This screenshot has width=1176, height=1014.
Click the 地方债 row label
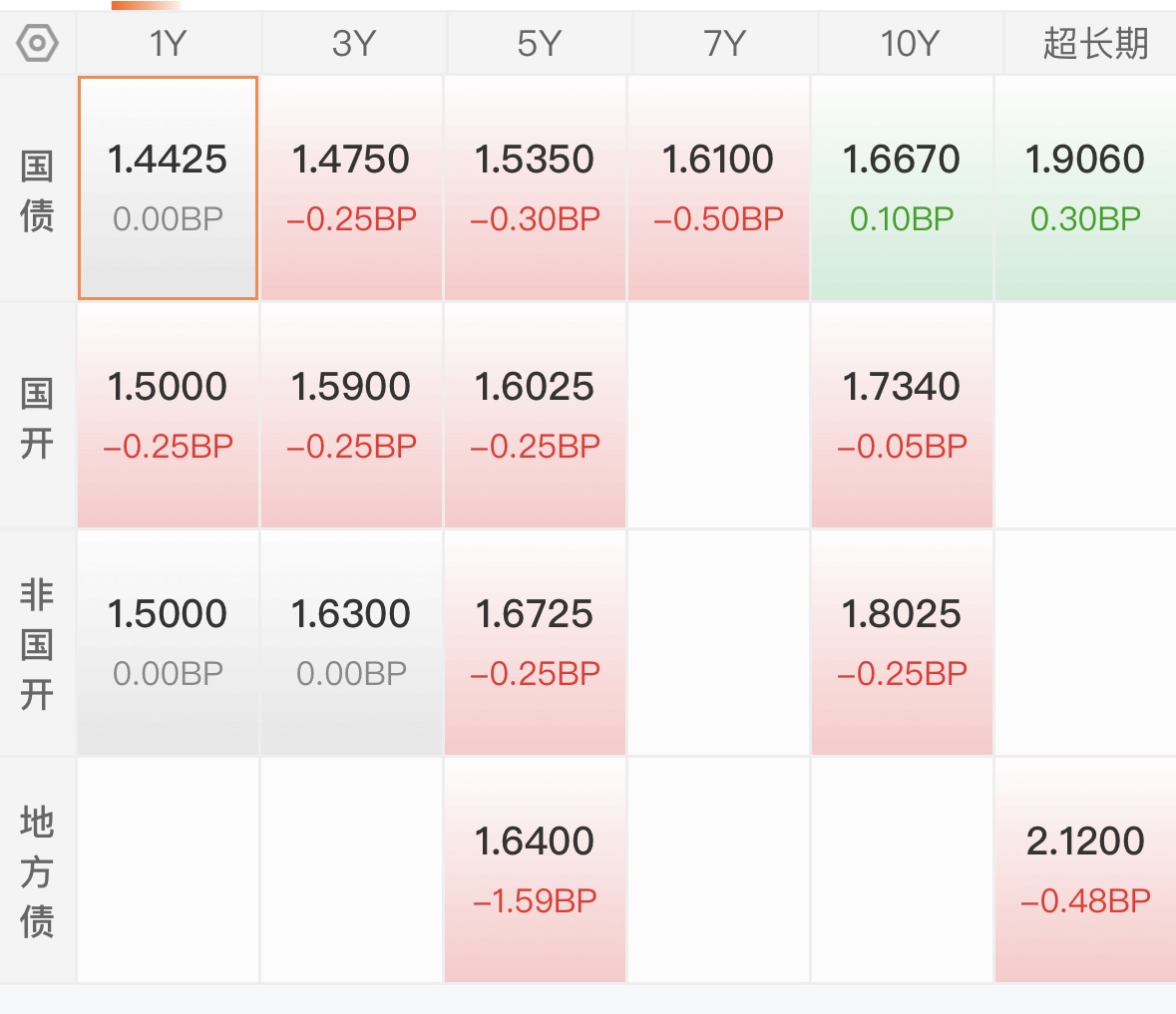point(37,871)
